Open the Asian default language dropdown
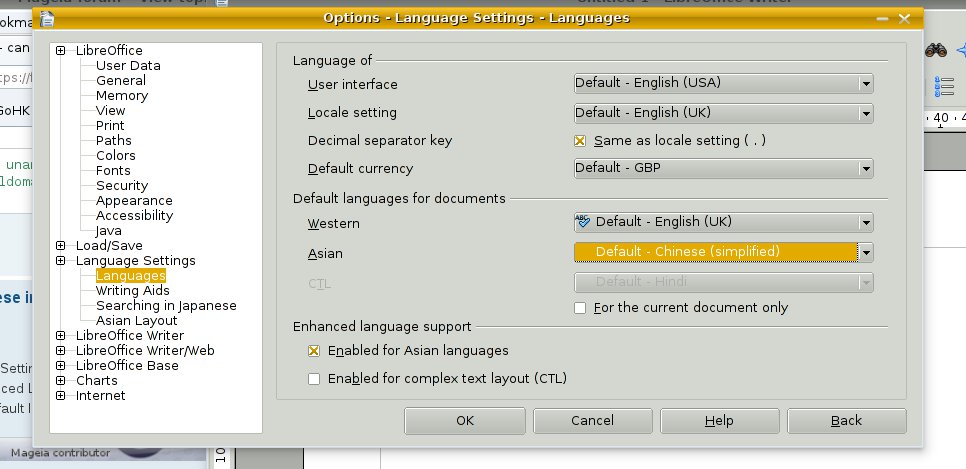The height and width of the screenshot is (469, 966). 723,252
